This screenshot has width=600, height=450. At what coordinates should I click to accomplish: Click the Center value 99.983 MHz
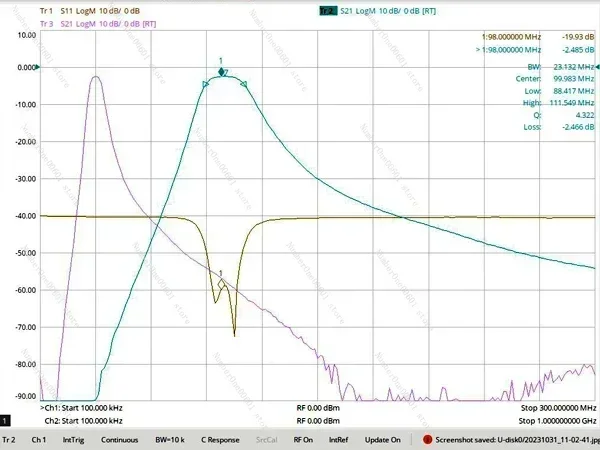[574, 79]
